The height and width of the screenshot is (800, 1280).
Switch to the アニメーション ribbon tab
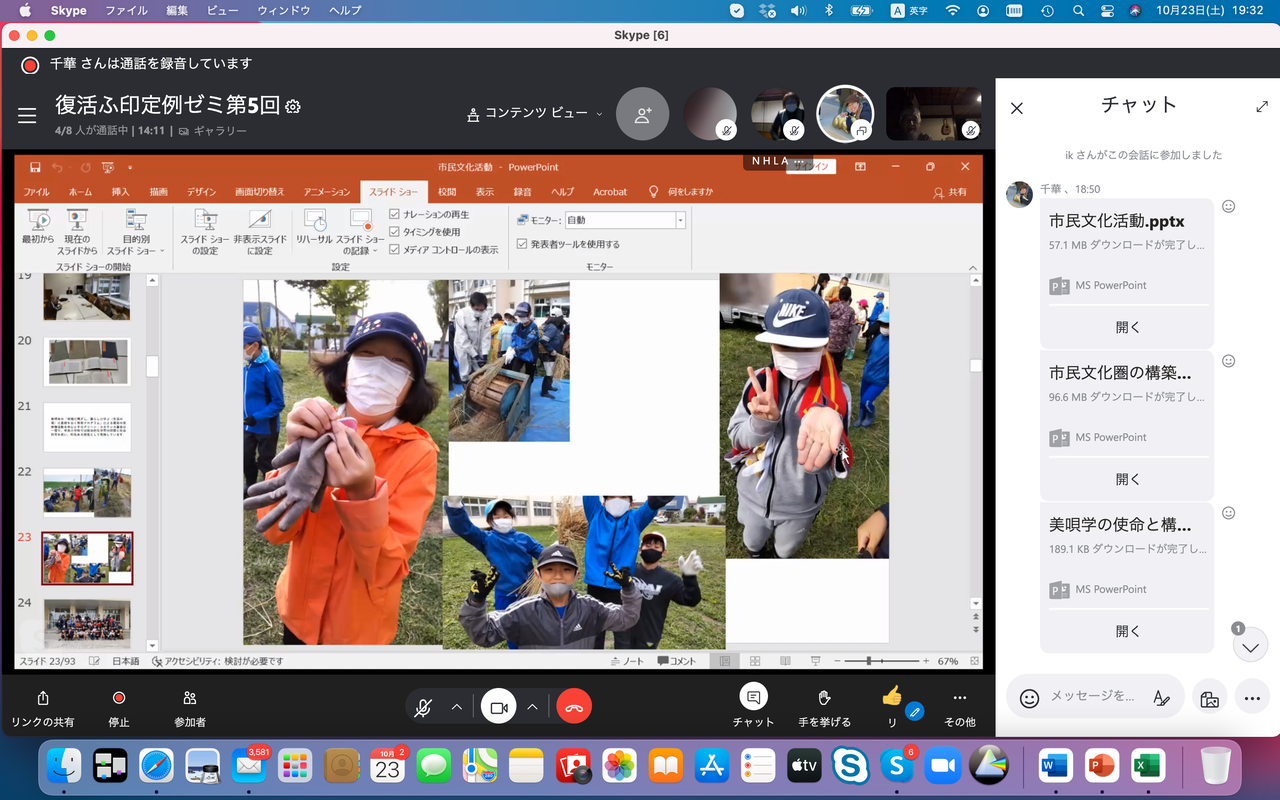pos(327,192)
